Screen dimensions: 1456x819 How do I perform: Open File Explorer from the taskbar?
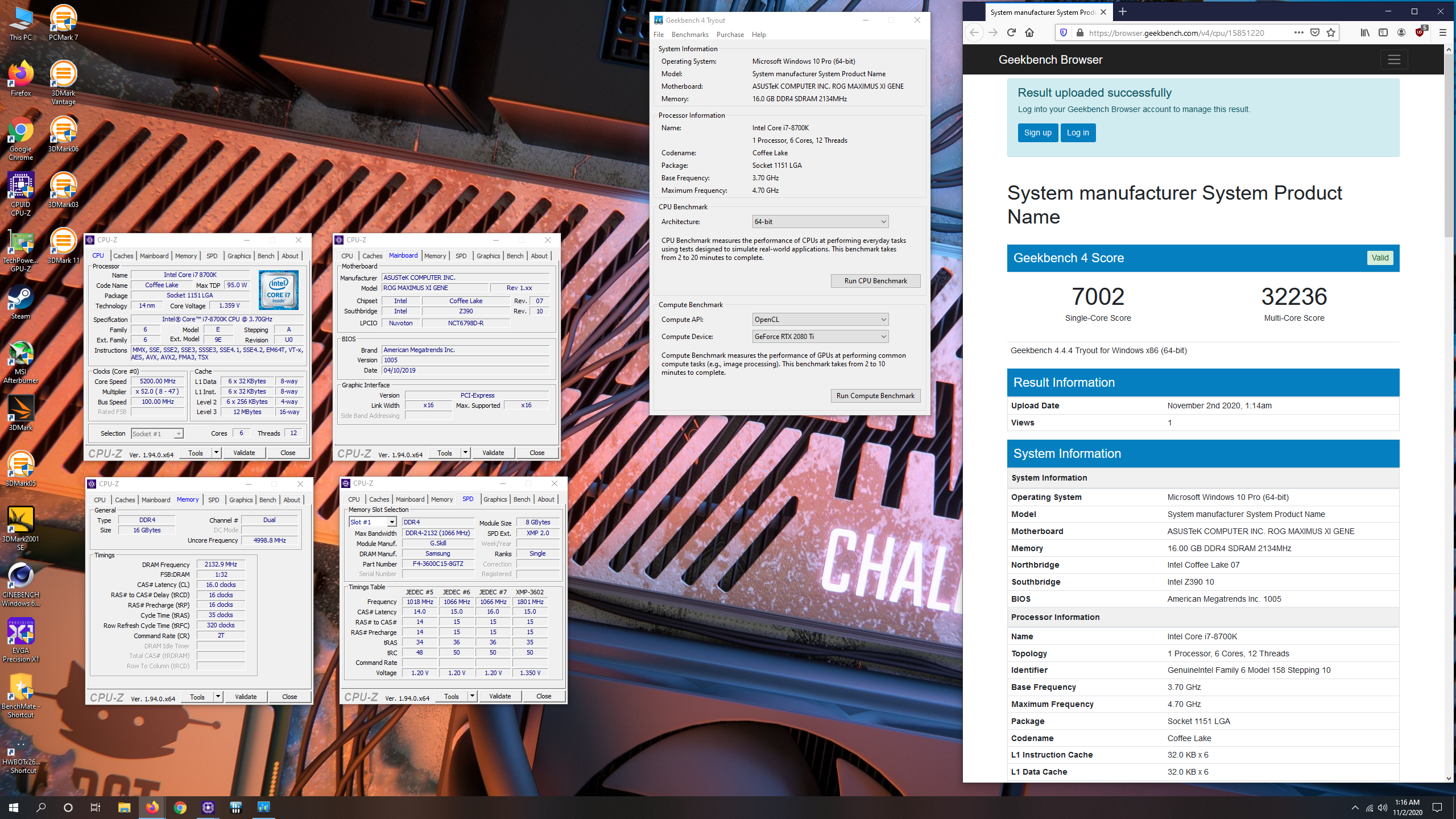click(x=124, y=807)
